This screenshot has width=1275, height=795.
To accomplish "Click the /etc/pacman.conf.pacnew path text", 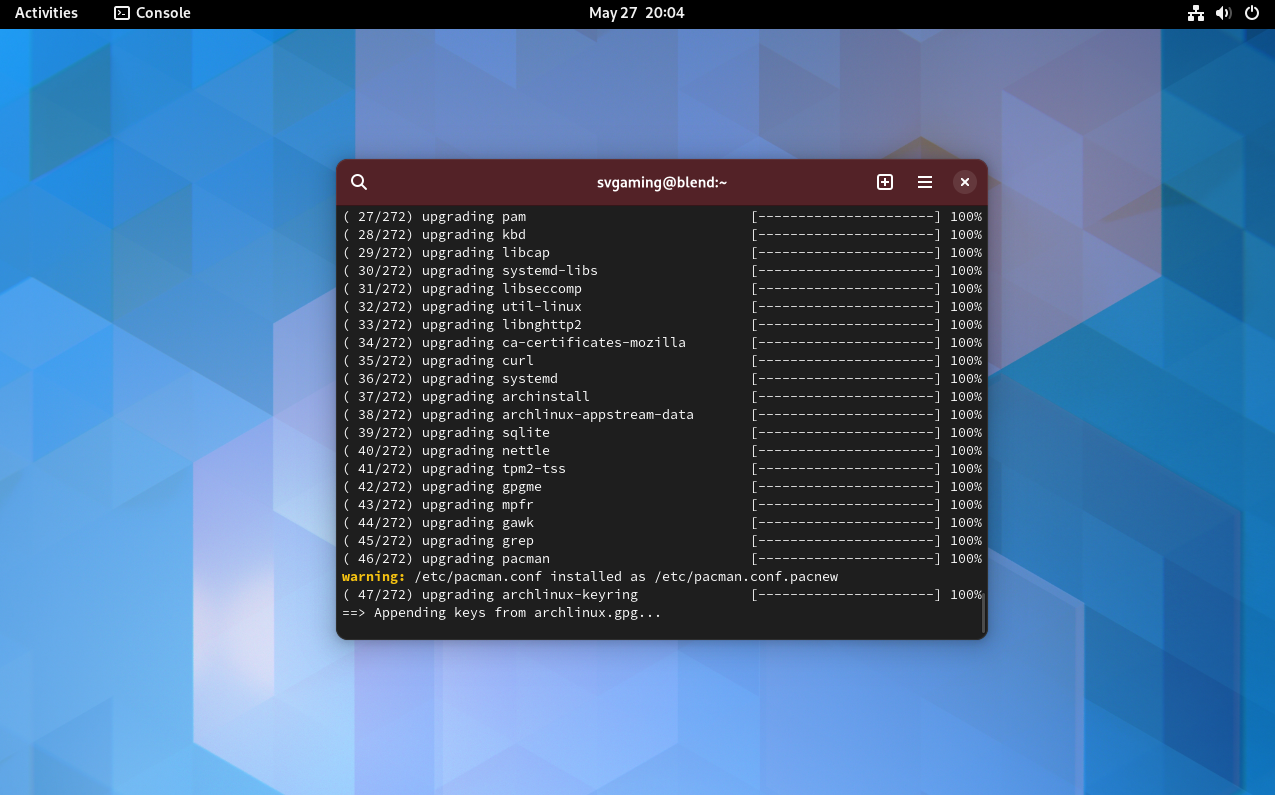I will coord(746,577).
